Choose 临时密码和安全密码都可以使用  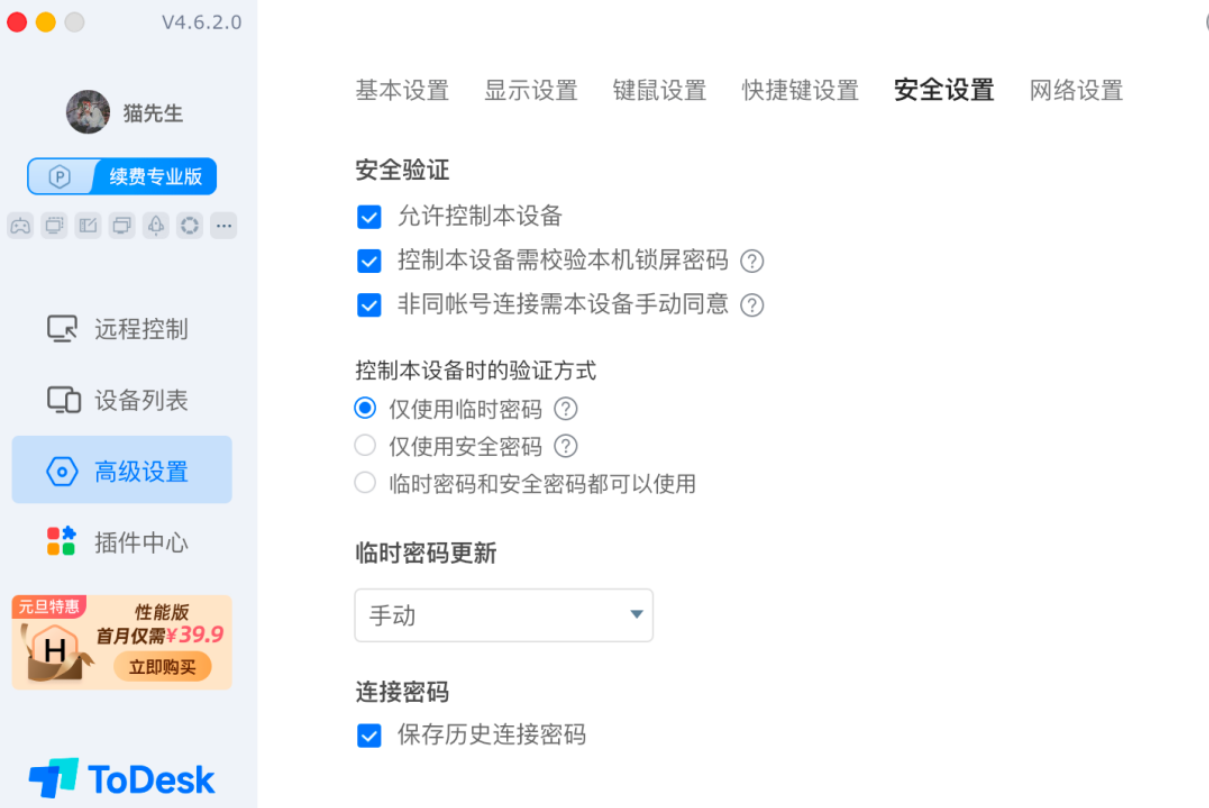tap(365, 483)
